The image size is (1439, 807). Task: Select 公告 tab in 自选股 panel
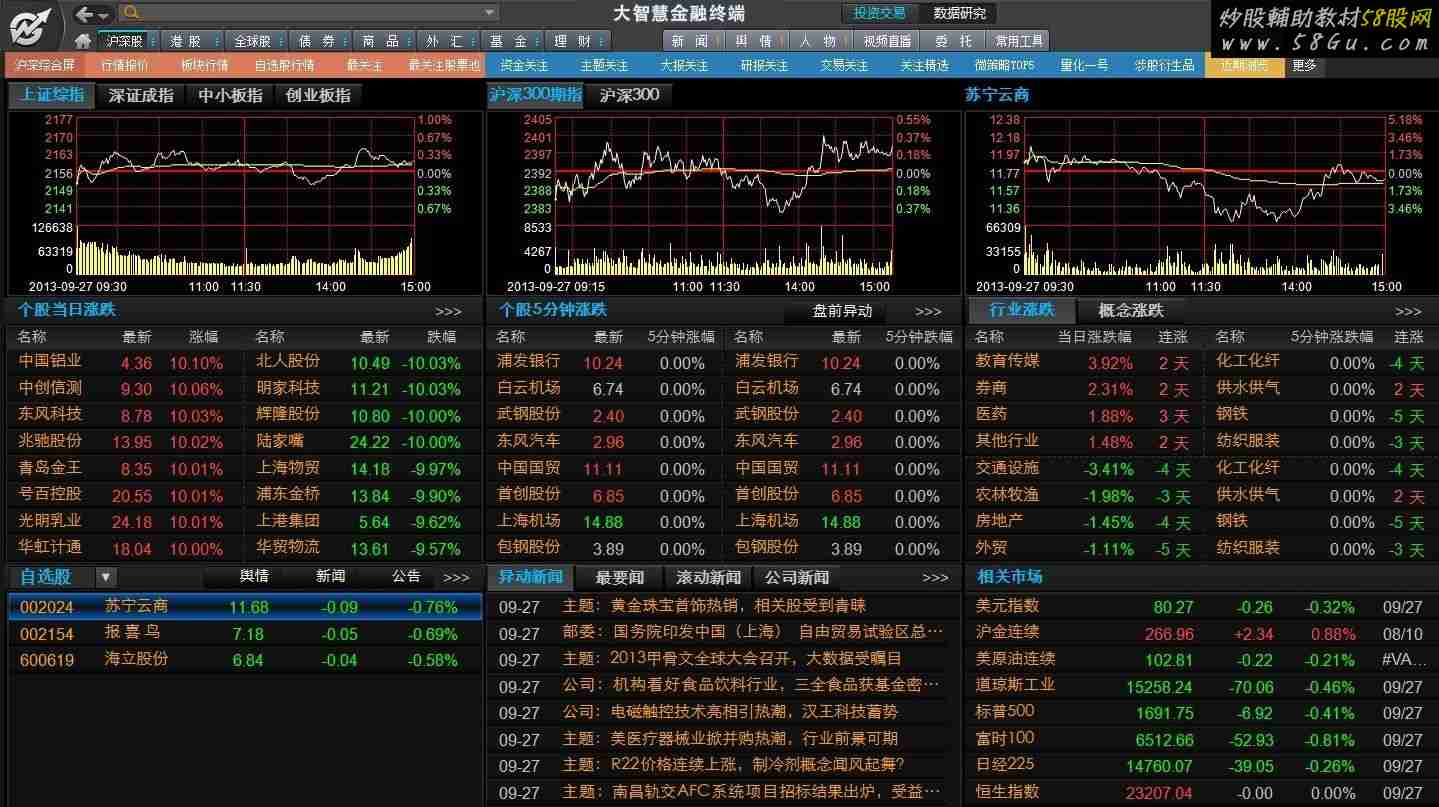(x=406, y=576)
